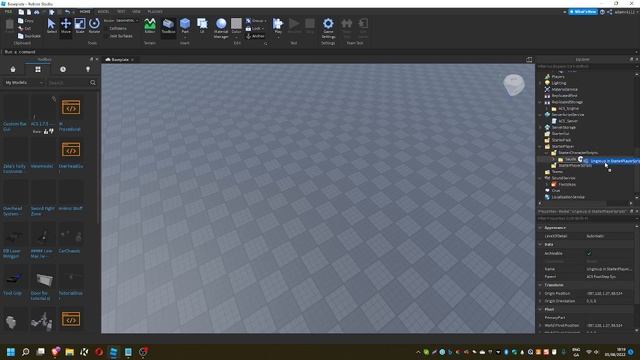Open the Lock dropdown

coord(254,29)
